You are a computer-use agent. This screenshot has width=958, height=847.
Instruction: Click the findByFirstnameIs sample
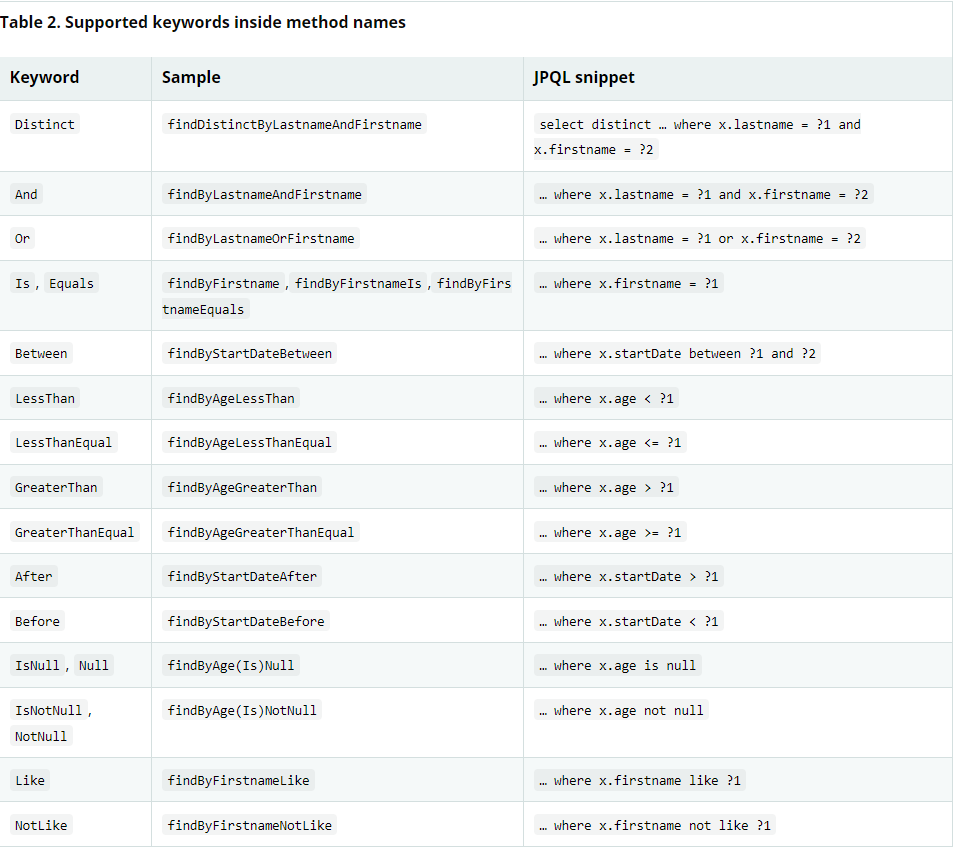click(x=358, y=284)
